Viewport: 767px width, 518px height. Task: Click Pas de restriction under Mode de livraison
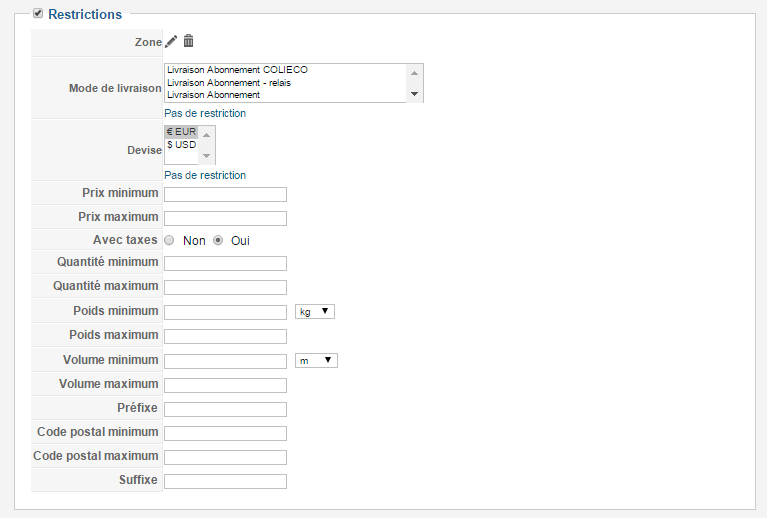click(x=205, y=113)
